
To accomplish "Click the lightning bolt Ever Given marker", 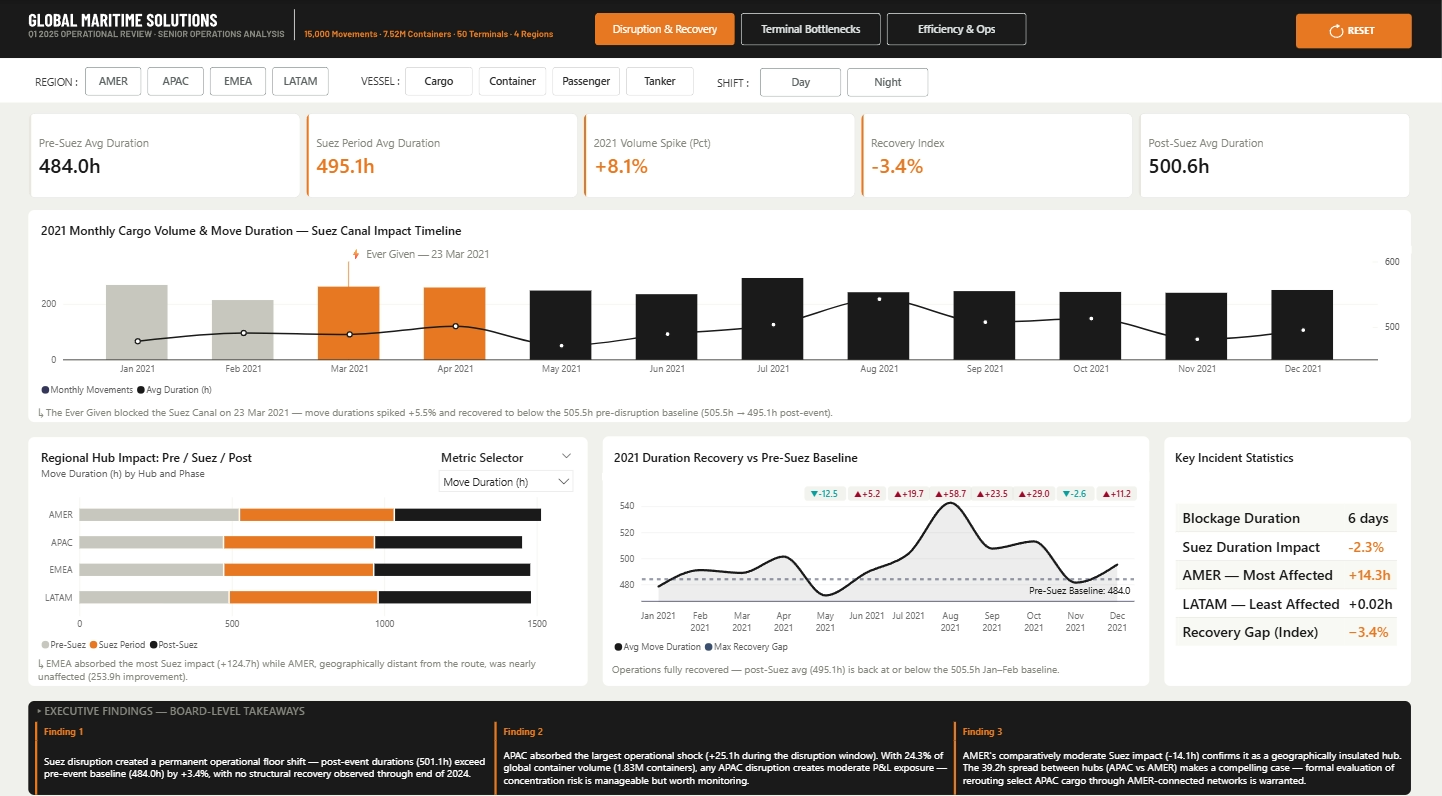I will click(356, 255).
